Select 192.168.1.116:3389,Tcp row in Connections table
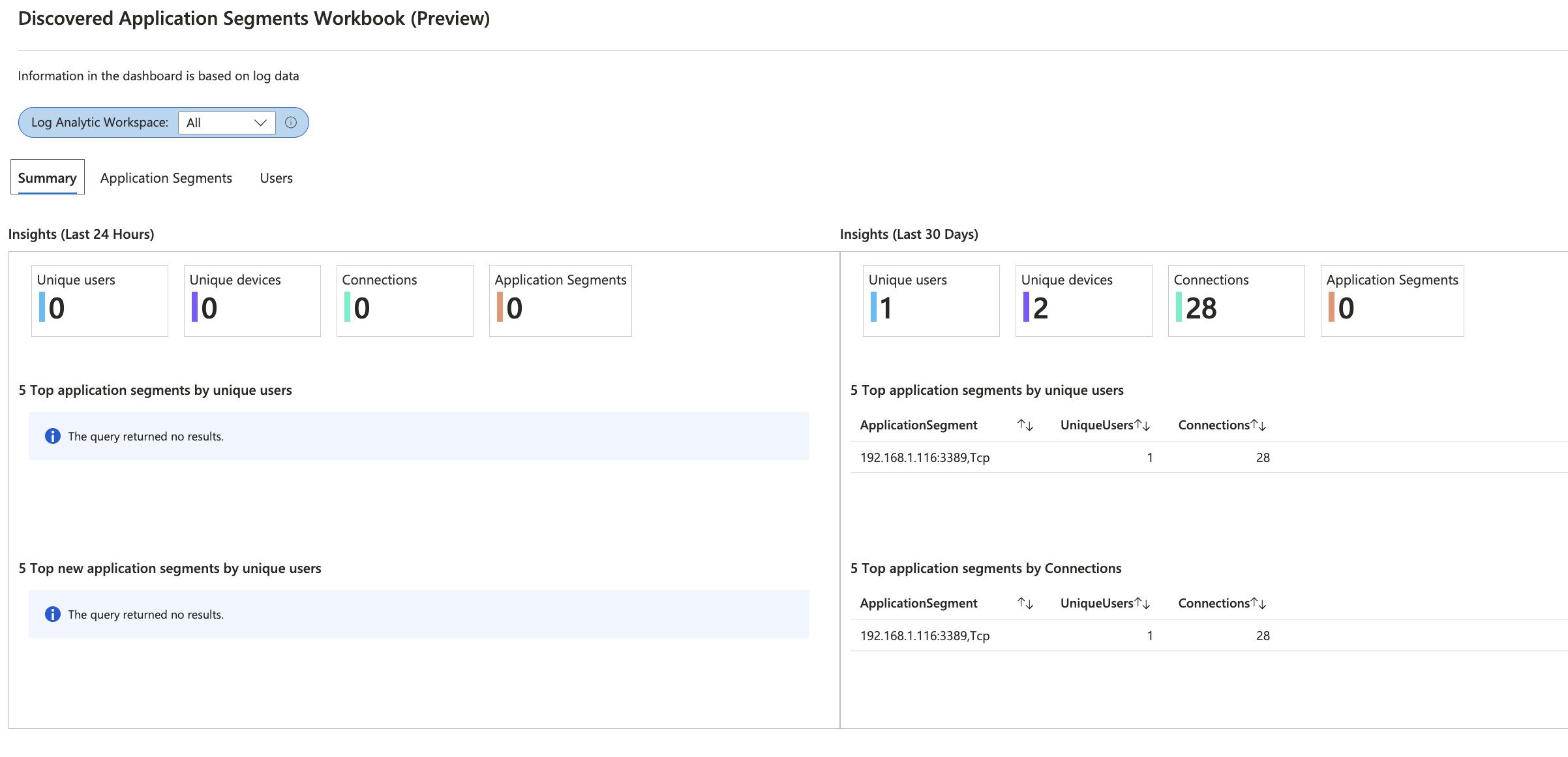Screen dimensions: 1568x757 (x=925, y=636)
